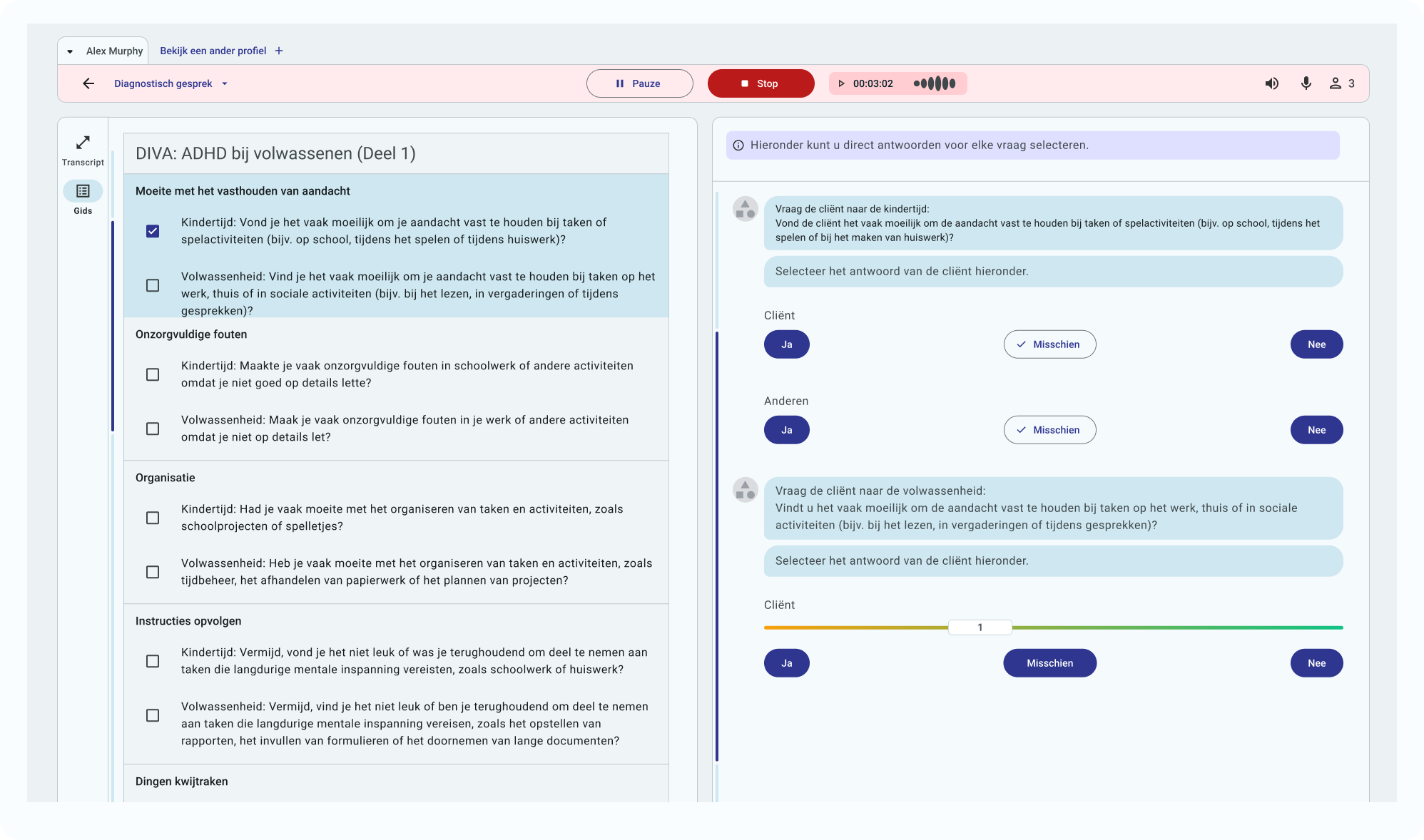This screenshot has height=840, width=1424.
Task: Open Bekijk een ander profiel tab
Action: 213,51
